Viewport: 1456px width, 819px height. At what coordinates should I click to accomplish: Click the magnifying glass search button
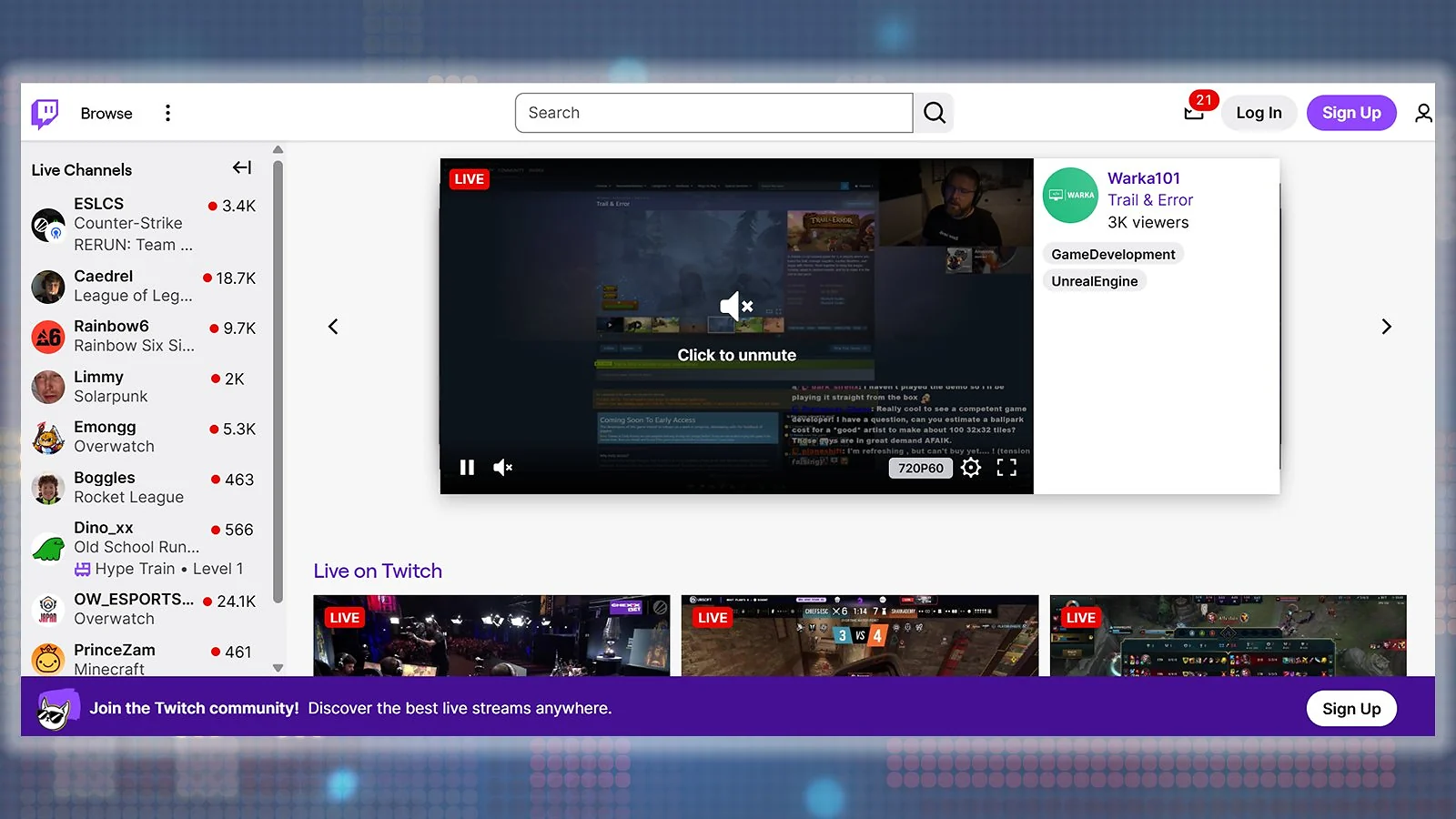pos(935,113)
